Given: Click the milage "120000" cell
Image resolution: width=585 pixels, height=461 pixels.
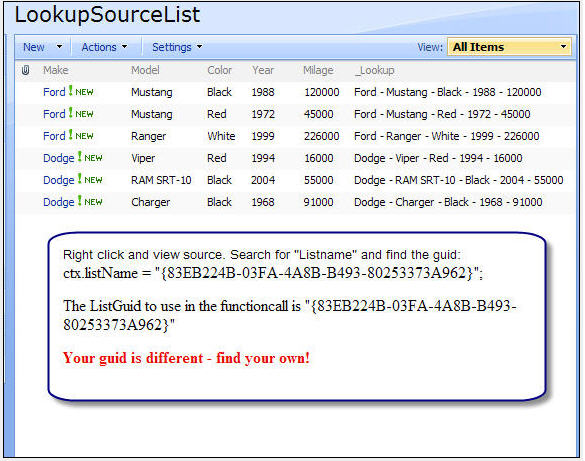Looking at the screenshot, I should (322, 92).
